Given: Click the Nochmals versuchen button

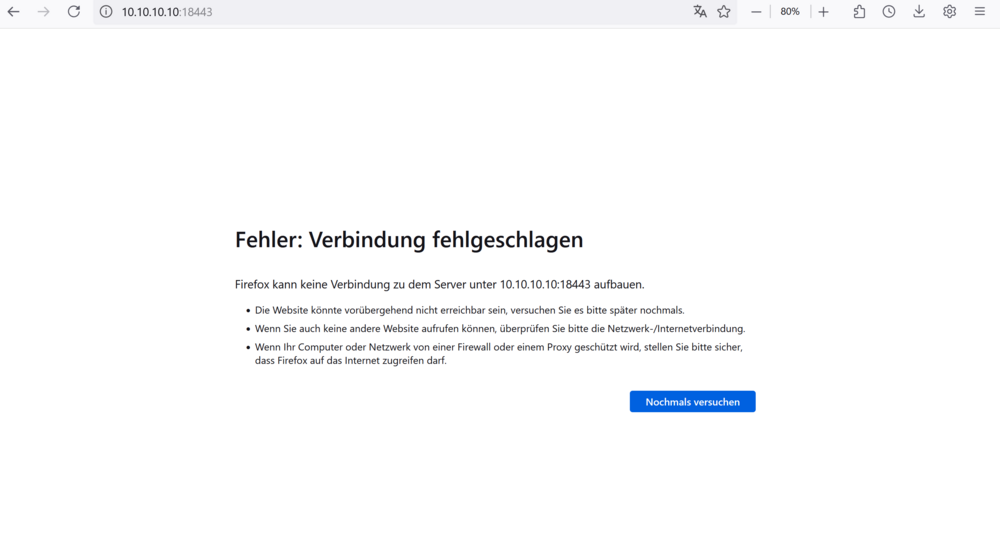Looking at the screenshot, I should click(693, 402).
